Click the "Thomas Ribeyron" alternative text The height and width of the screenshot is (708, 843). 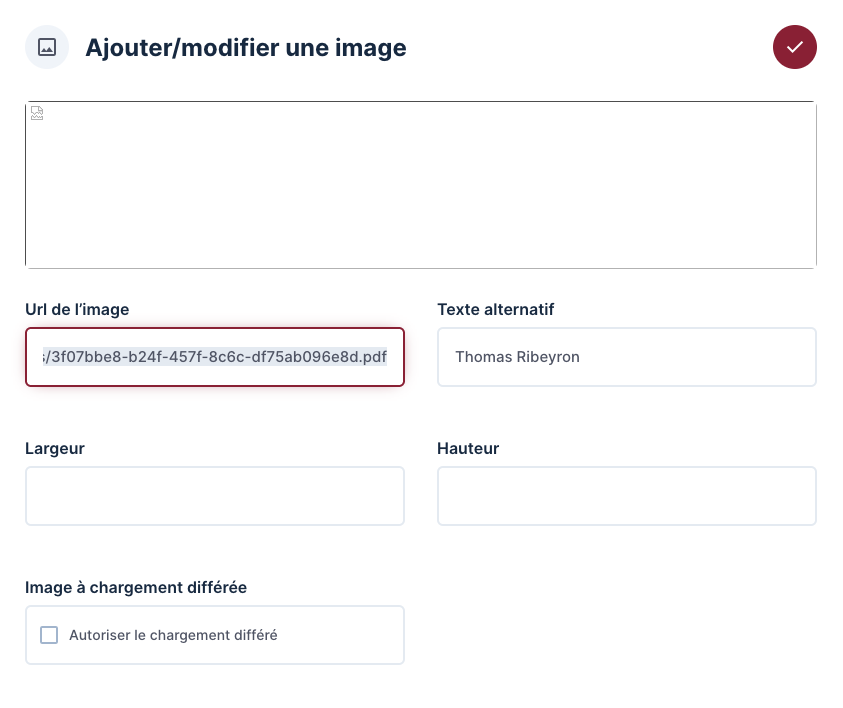[517, 357]
